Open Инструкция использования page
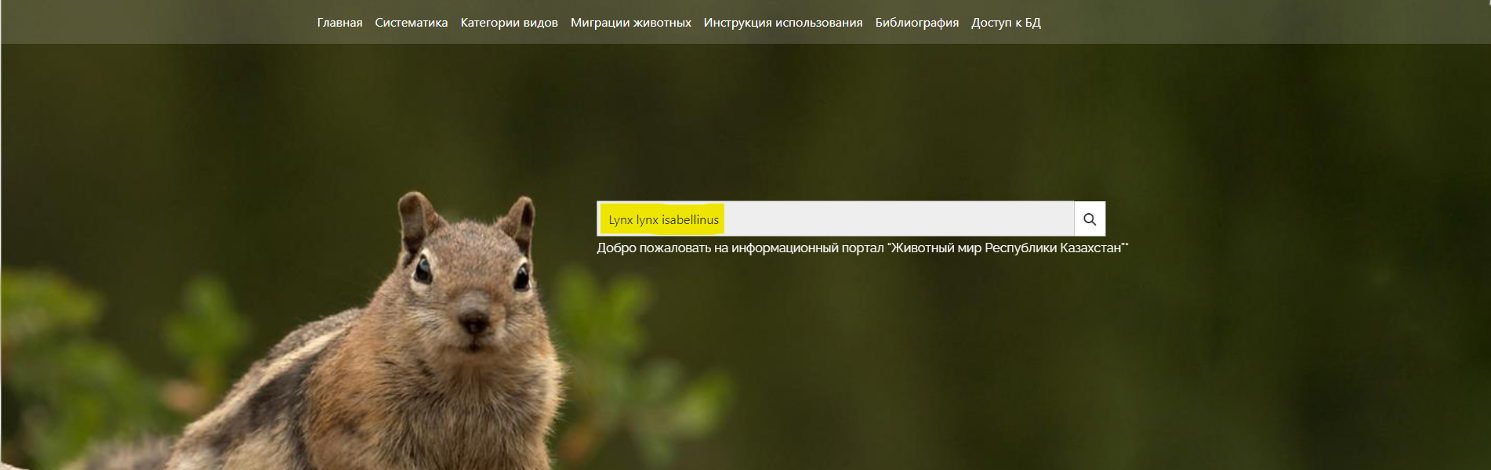 pyautogui.click(x=782, y=22)
